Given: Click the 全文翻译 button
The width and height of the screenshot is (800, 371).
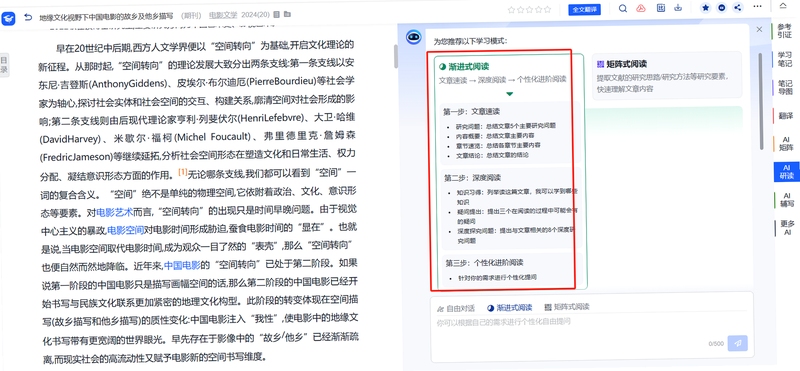Looking at the screenshot, I should pos(584,9).
